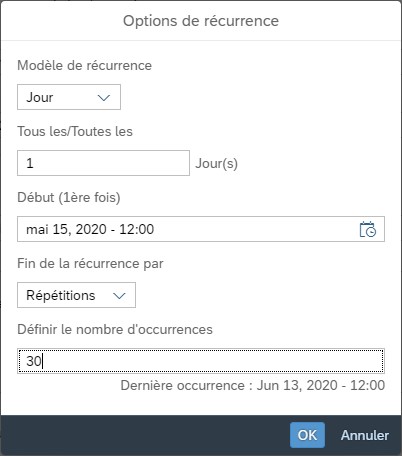Click the Dernière occurrence Jun 13 text

click(253, 385)
